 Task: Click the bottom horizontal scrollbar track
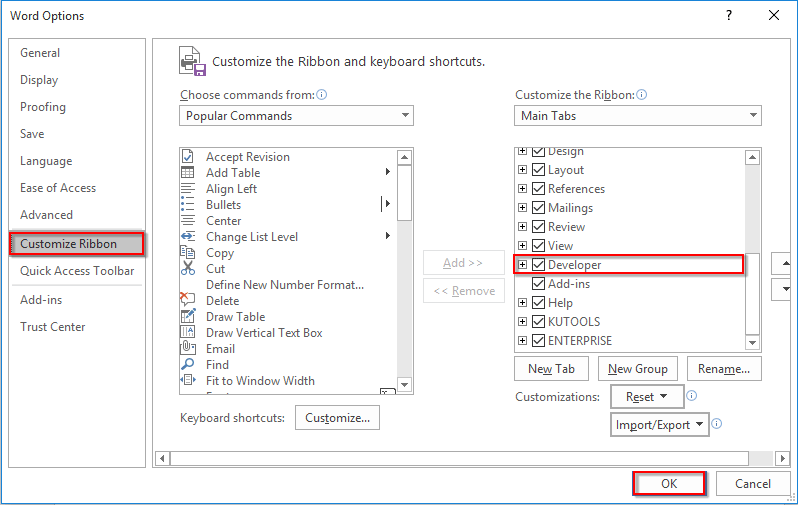[x=459, y=458]
